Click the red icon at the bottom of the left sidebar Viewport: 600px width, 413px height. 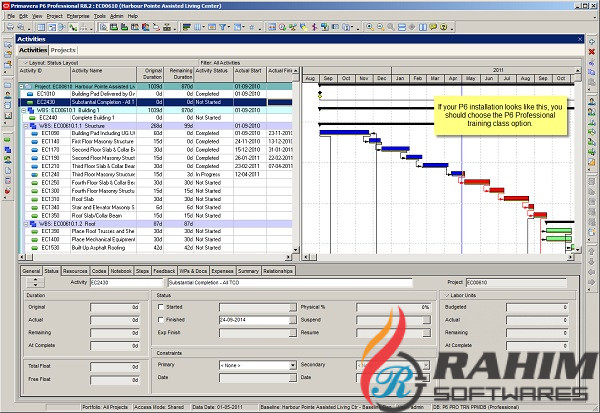[x=7, y=191]
